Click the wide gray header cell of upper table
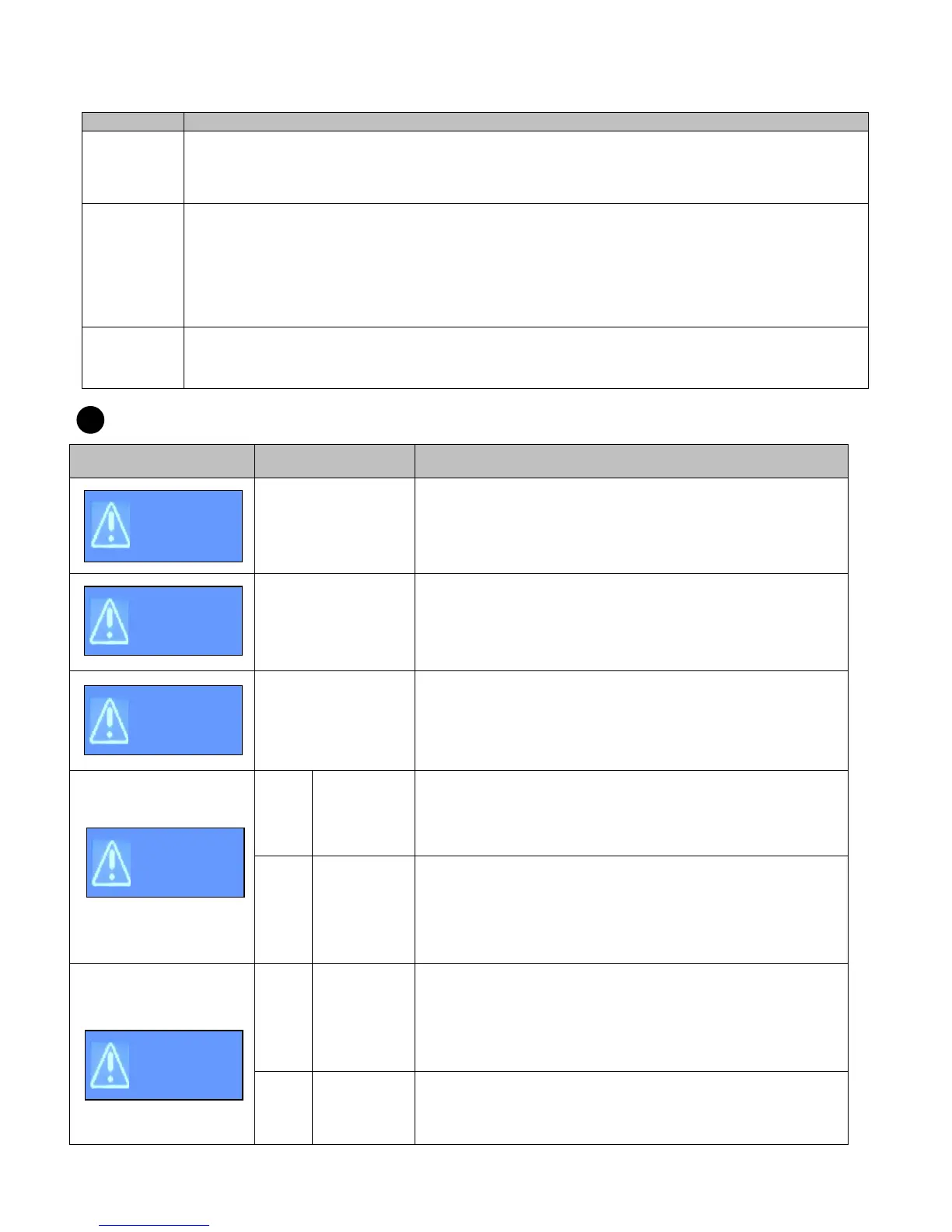 coord(526,121)
